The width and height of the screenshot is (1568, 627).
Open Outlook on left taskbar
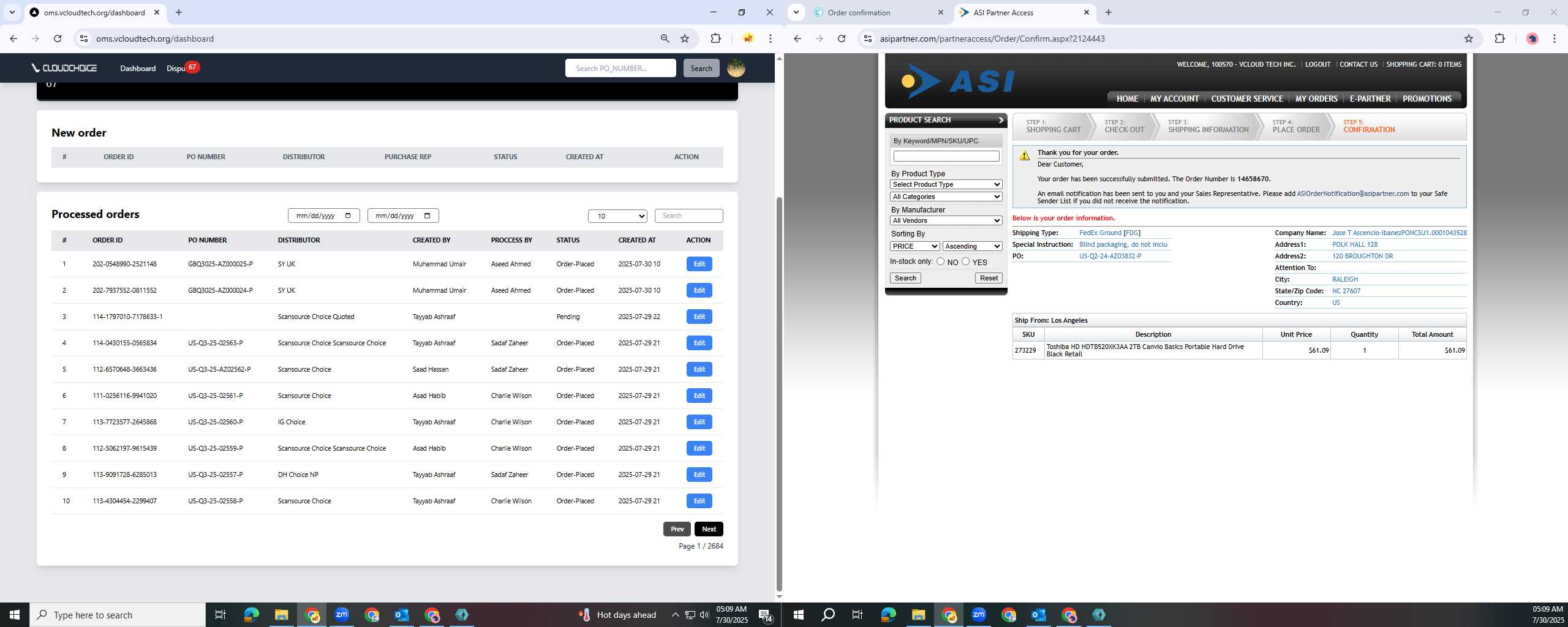point(402,615)
